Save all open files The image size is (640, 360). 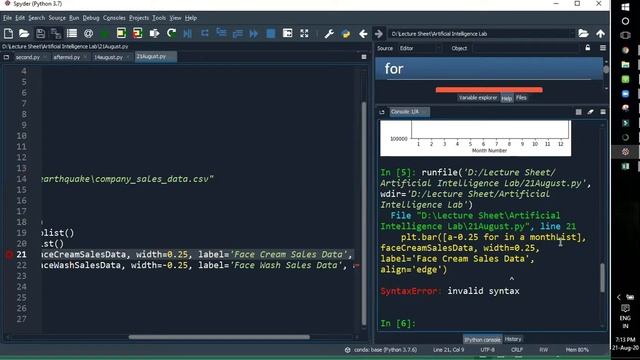(56, 33)
